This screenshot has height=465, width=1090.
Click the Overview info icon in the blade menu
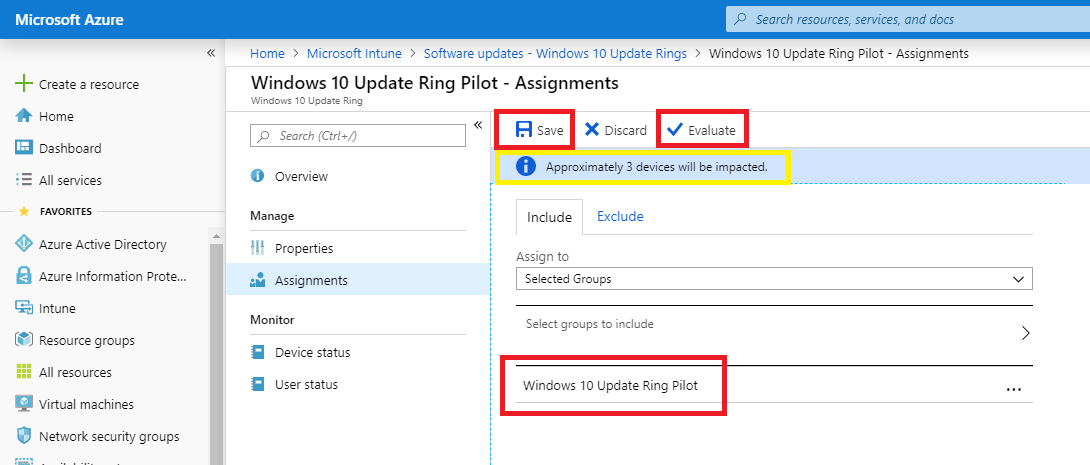(x=257, y=176)
